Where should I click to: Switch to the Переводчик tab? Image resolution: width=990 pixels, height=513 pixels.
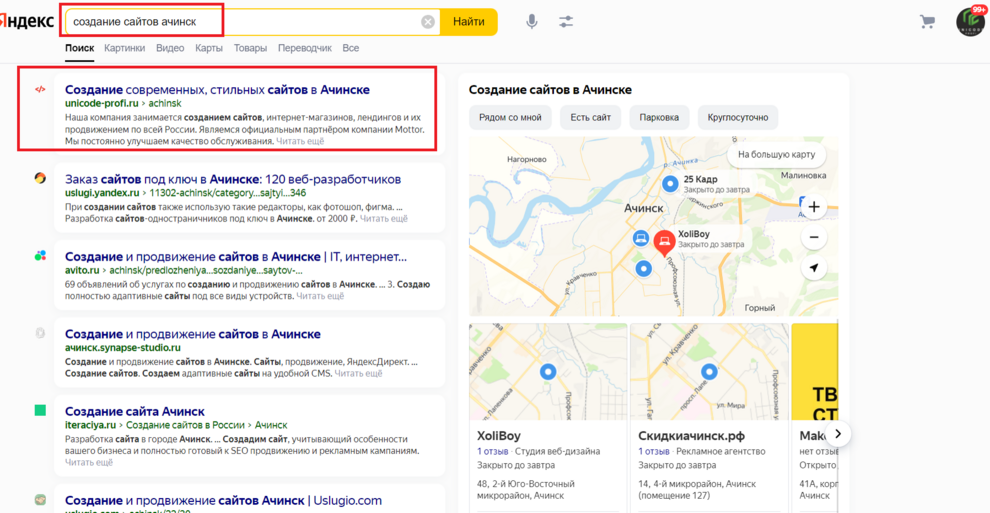(x=304, y=48)
